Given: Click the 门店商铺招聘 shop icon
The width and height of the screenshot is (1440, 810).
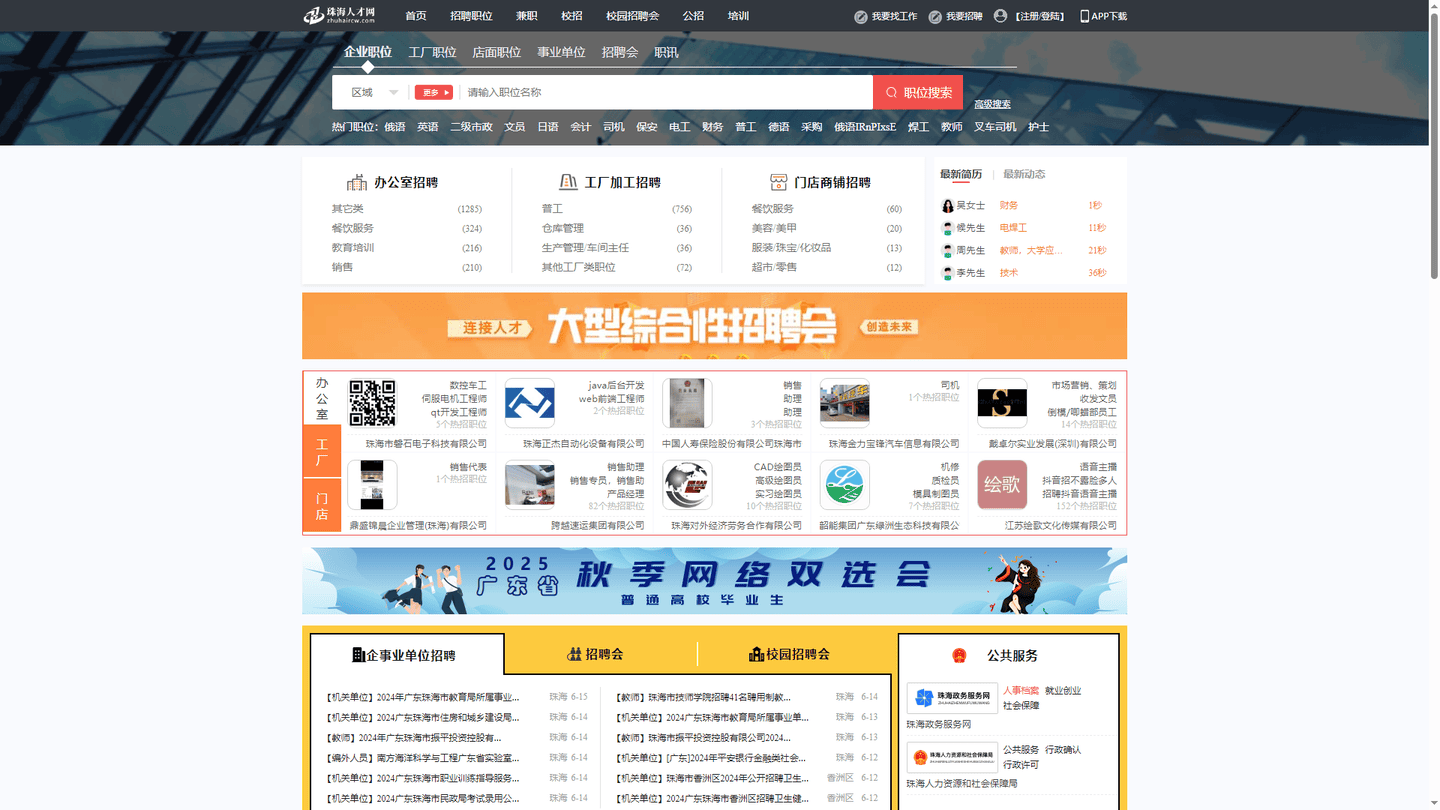Looking at the screenshot, I should click(778, 182).
